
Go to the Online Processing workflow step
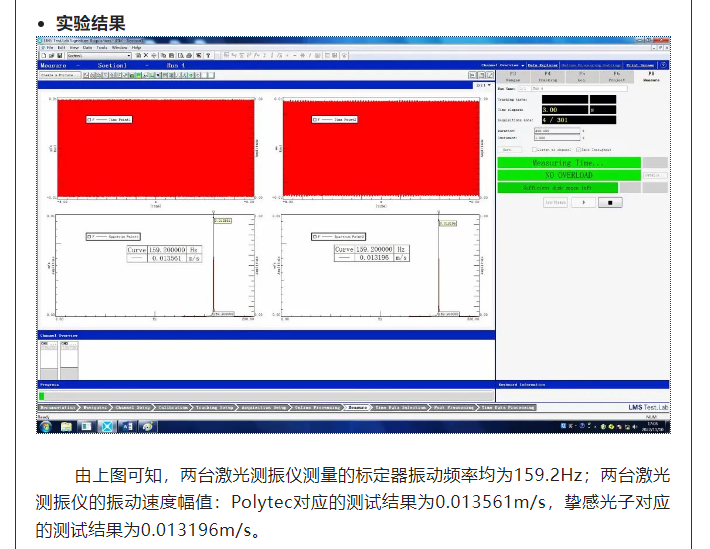click(317, 408)
